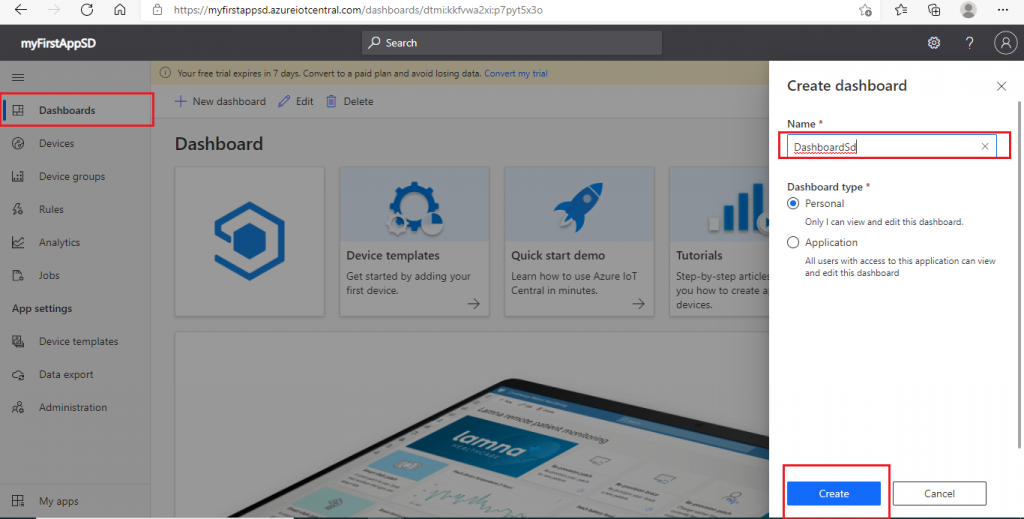Open browser settings and more menu
1024x519 pixels.
[1003, 10]
